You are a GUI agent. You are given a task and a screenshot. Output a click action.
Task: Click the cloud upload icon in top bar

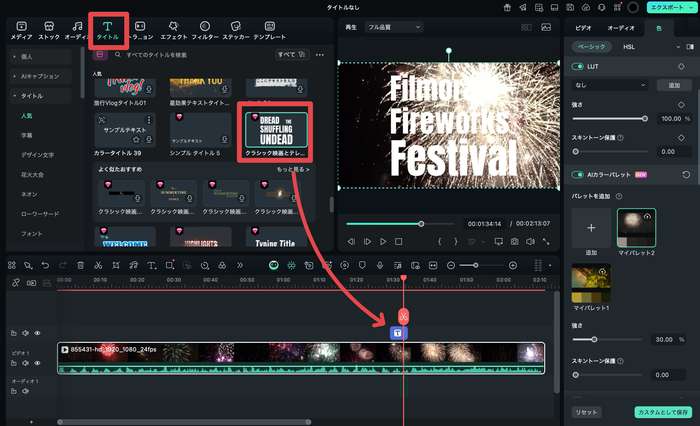coord(586,8)
